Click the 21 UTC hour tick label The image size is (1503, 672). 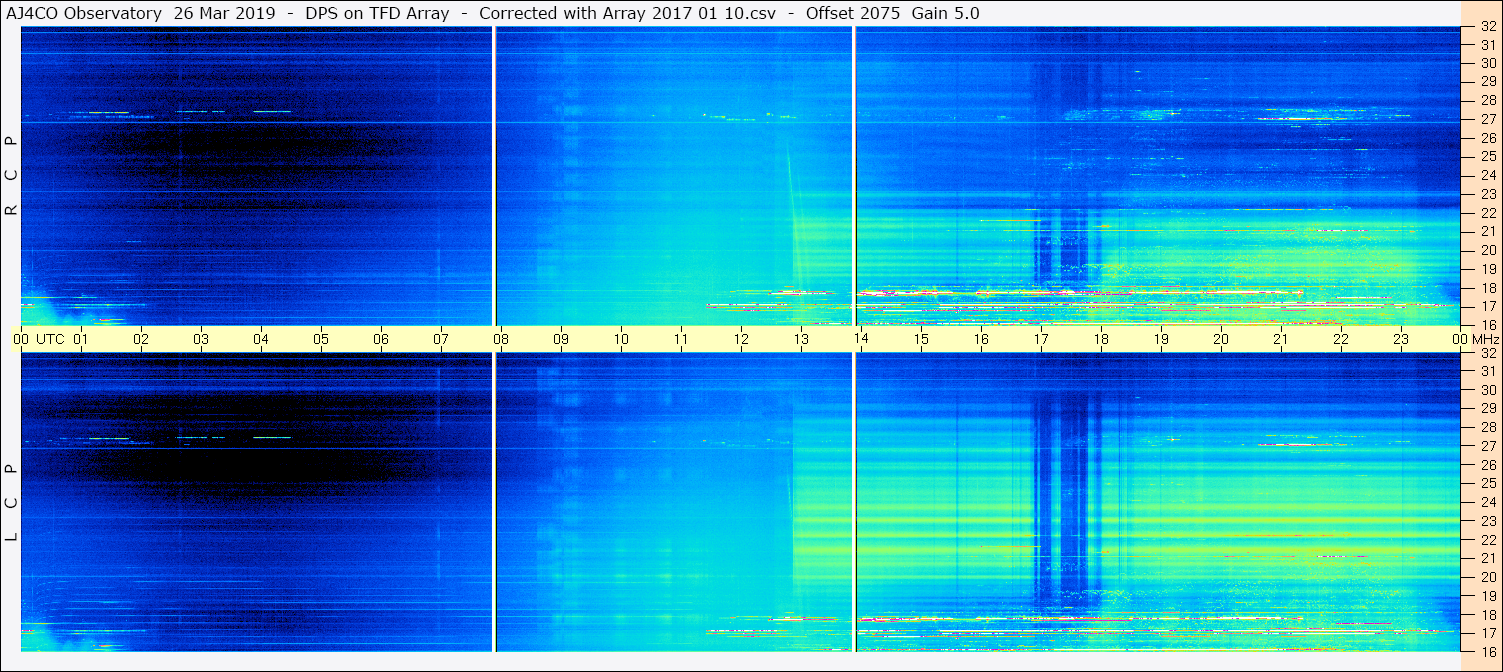(1281, 339)
